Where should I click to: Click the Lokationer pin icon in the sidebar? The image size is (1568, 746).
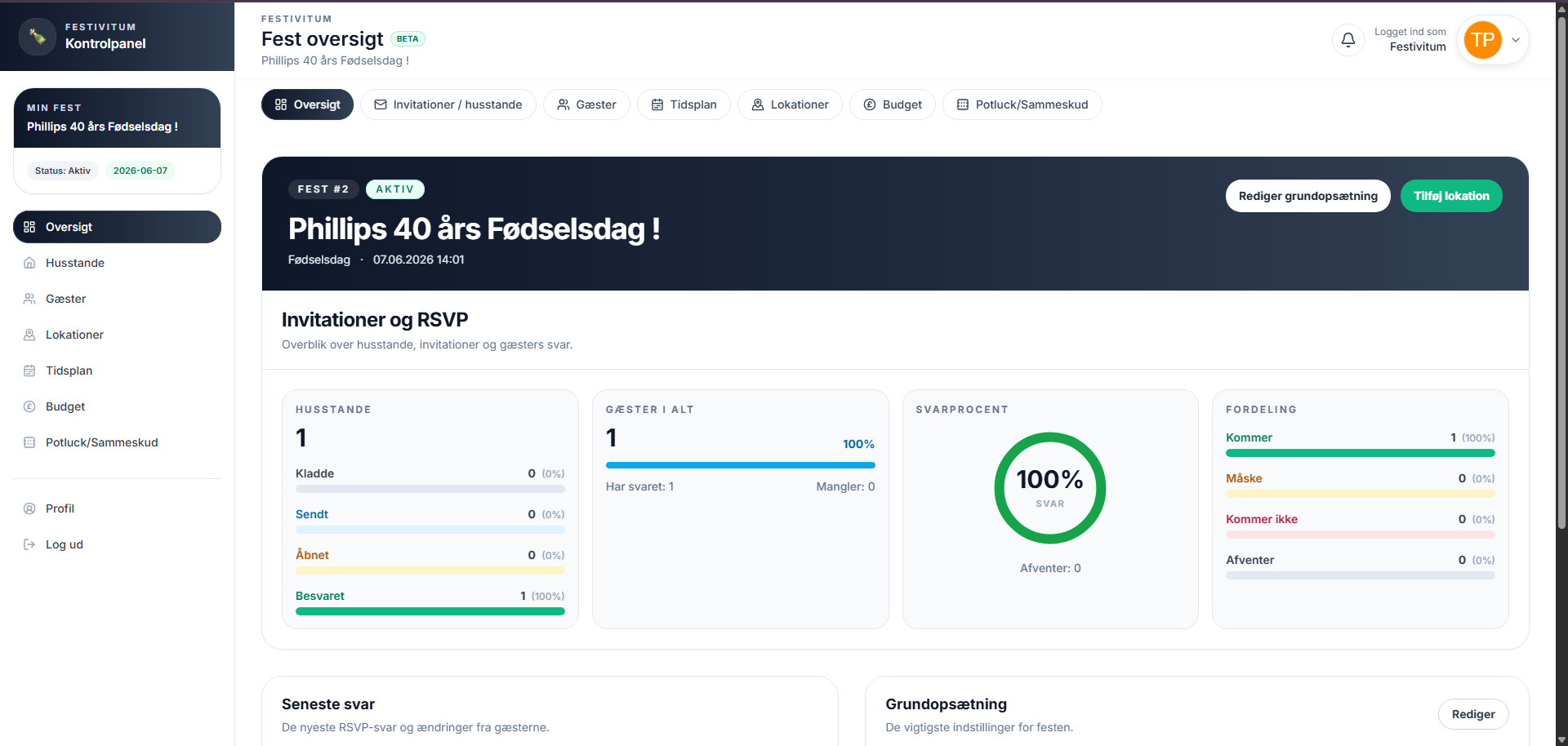point(29,335)
